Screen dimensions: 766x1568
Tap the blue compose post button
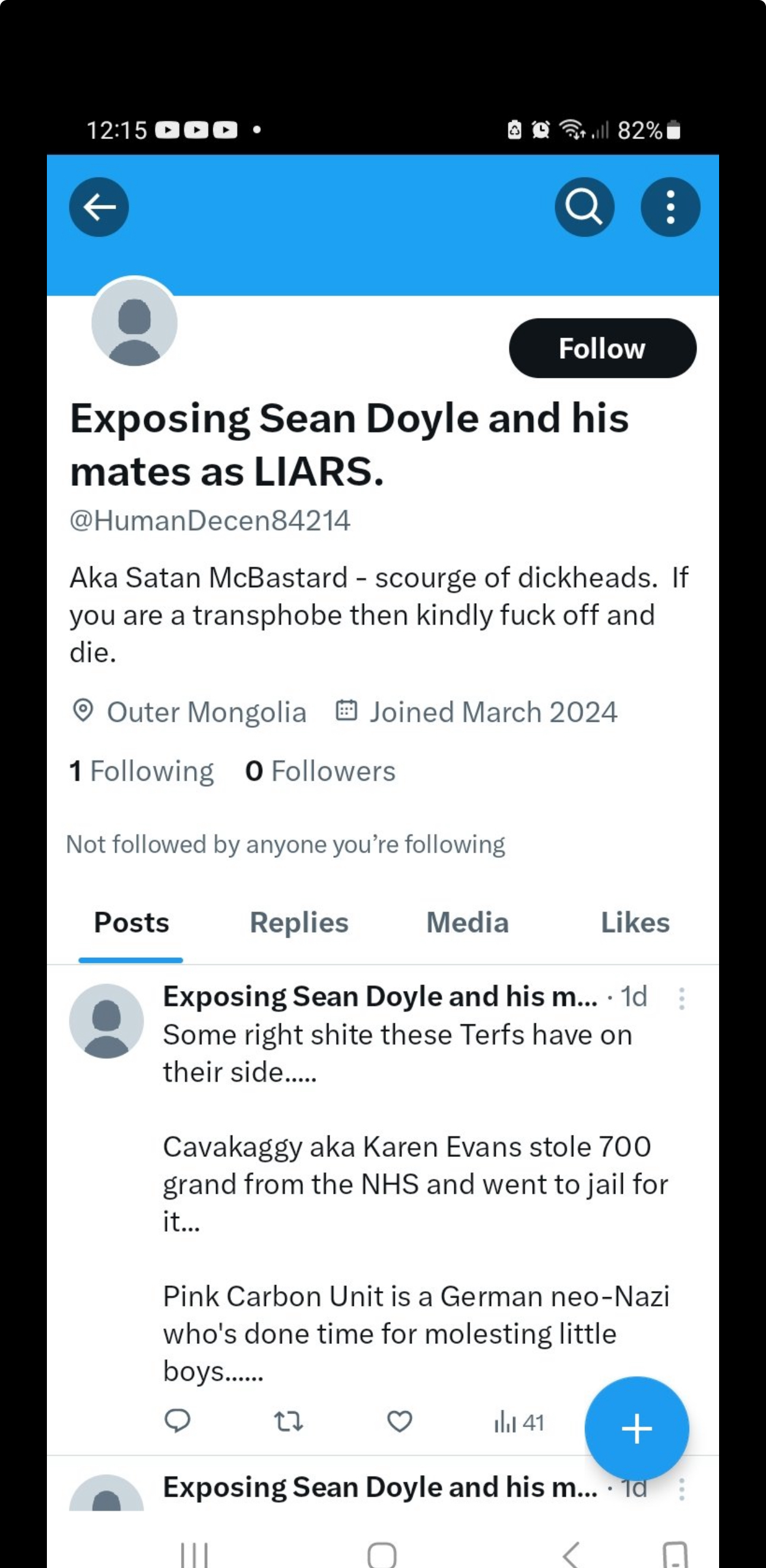(x=637, y=1428)
